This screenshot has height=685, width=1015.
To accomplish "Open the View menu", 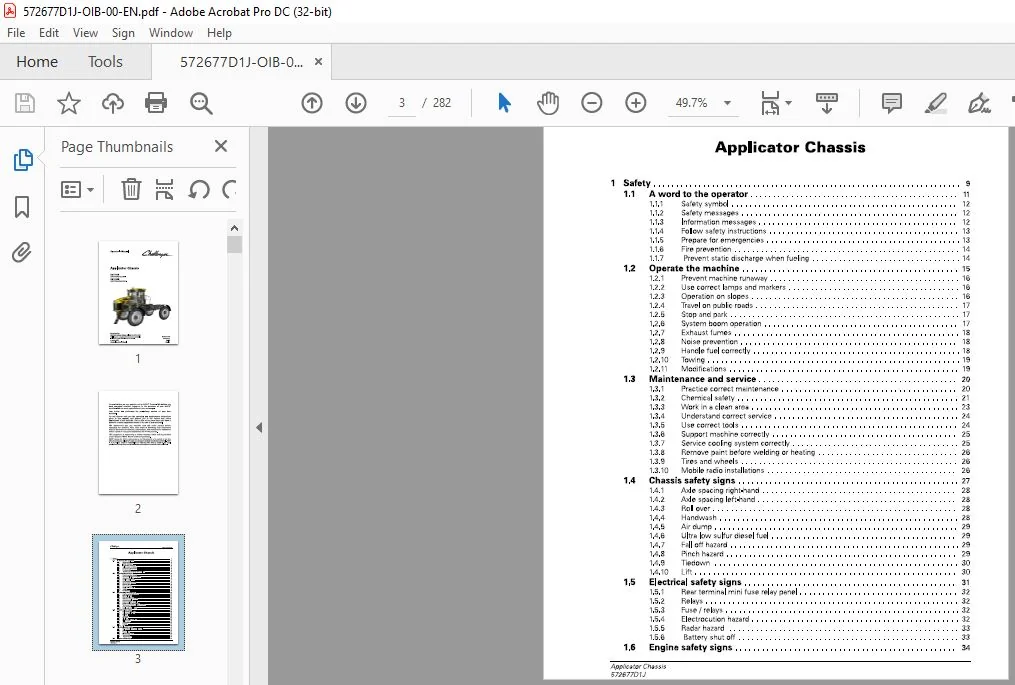I will [x=85, y=32].
